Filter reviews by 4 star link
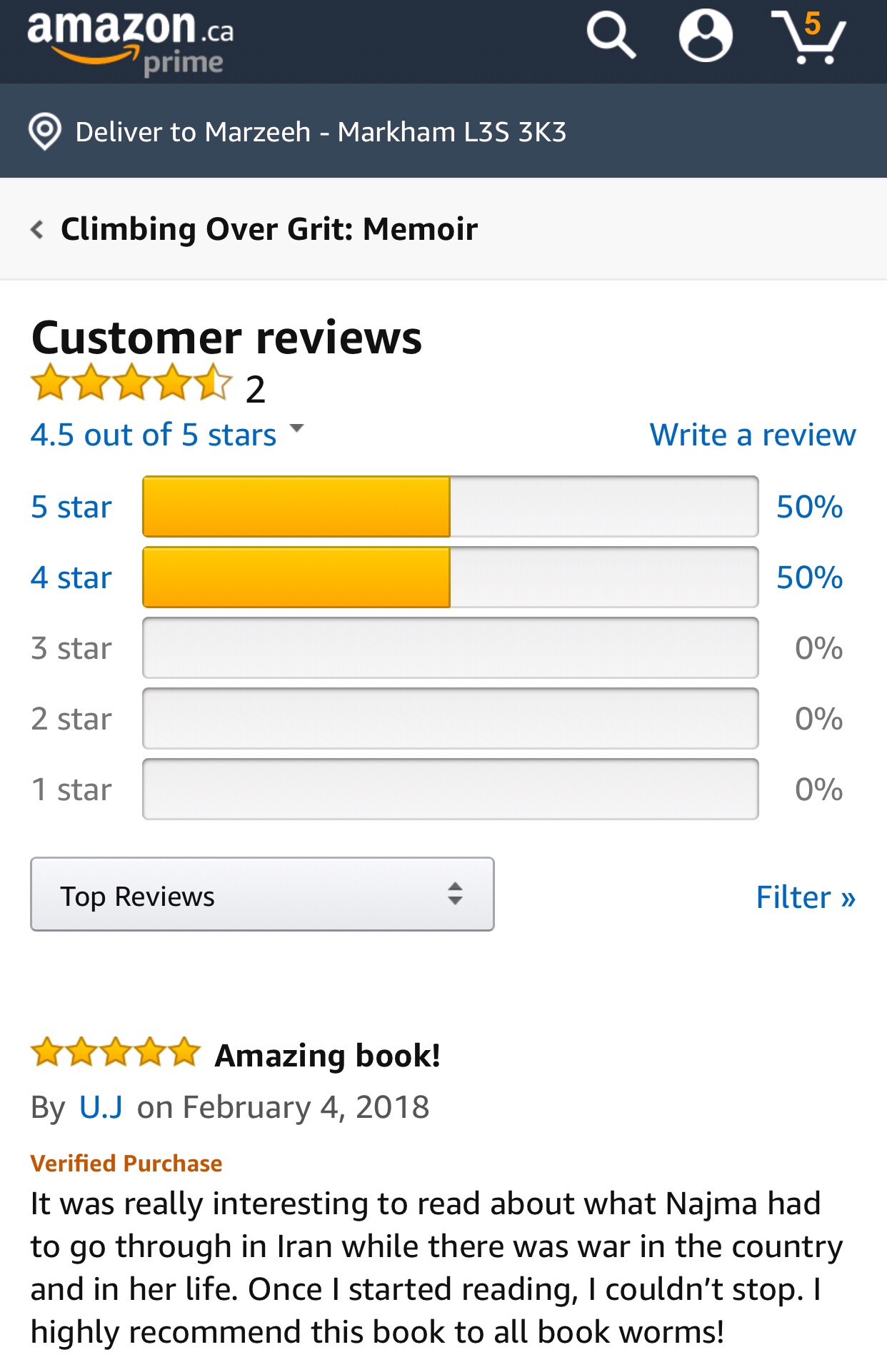The height and width of the screenshot is (1372, 887). pyautogui.click(x=71, y=577)
